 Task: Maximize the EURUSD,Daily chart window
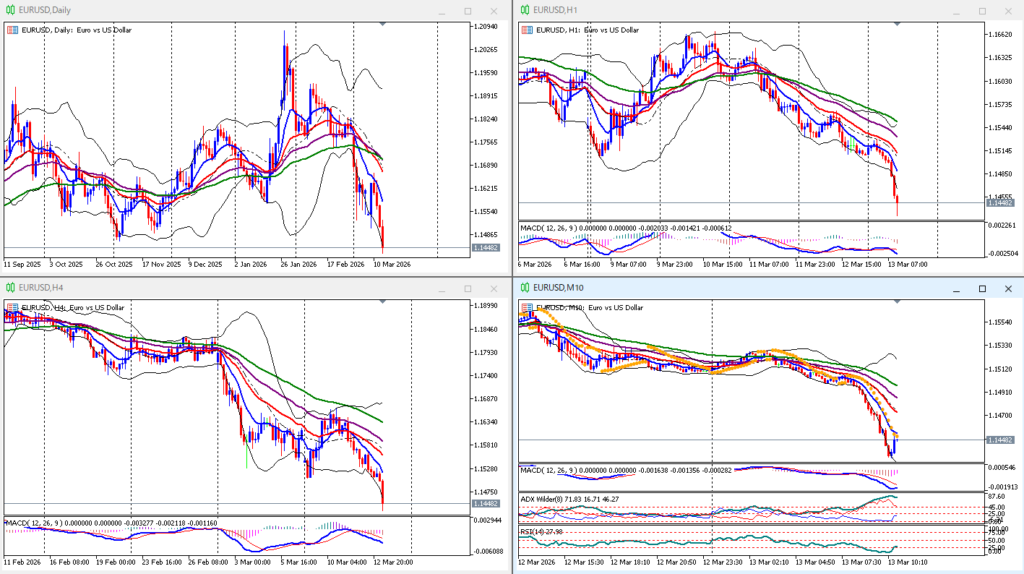click(467, 10)
